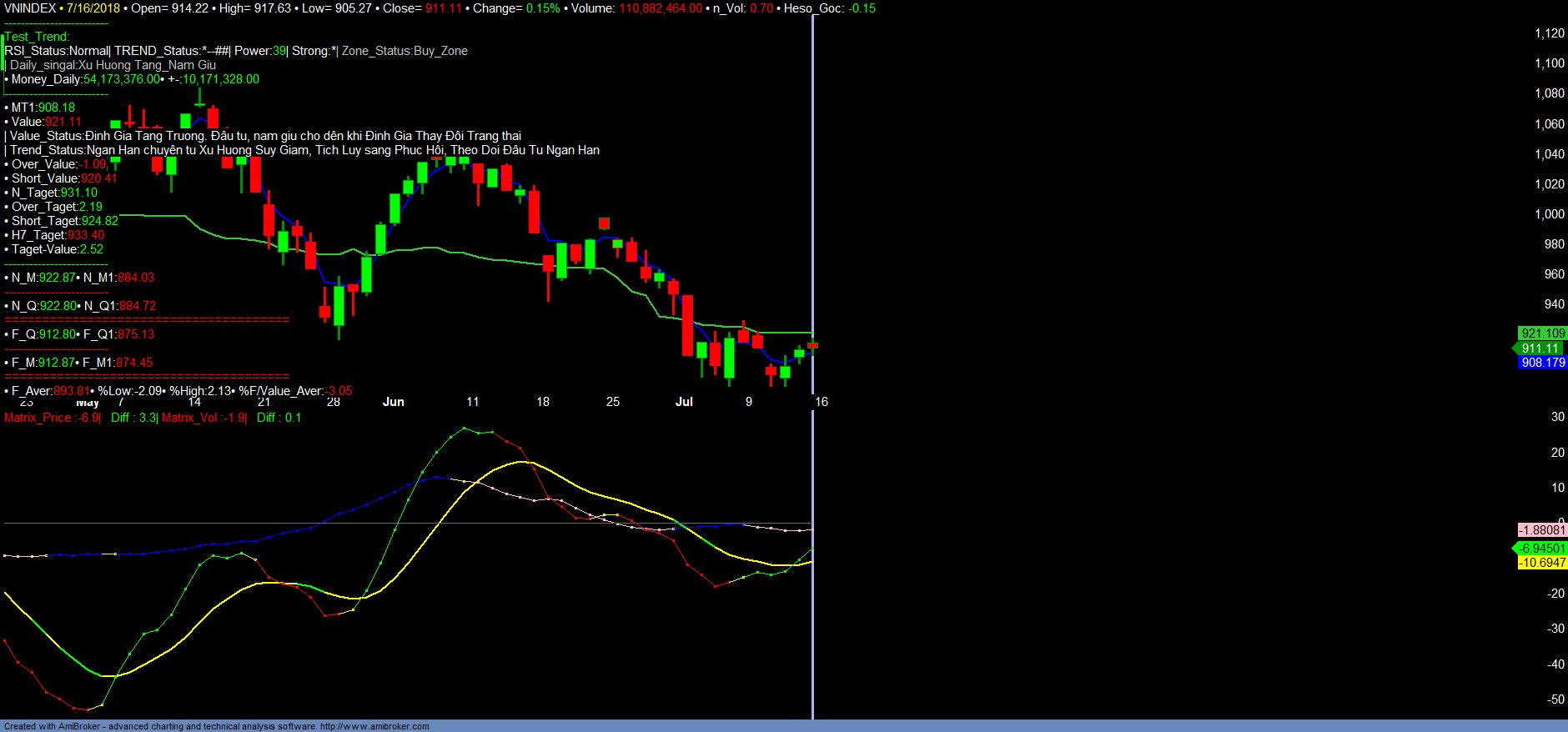Click the date label 16 on the time axis

coord(822,402)
